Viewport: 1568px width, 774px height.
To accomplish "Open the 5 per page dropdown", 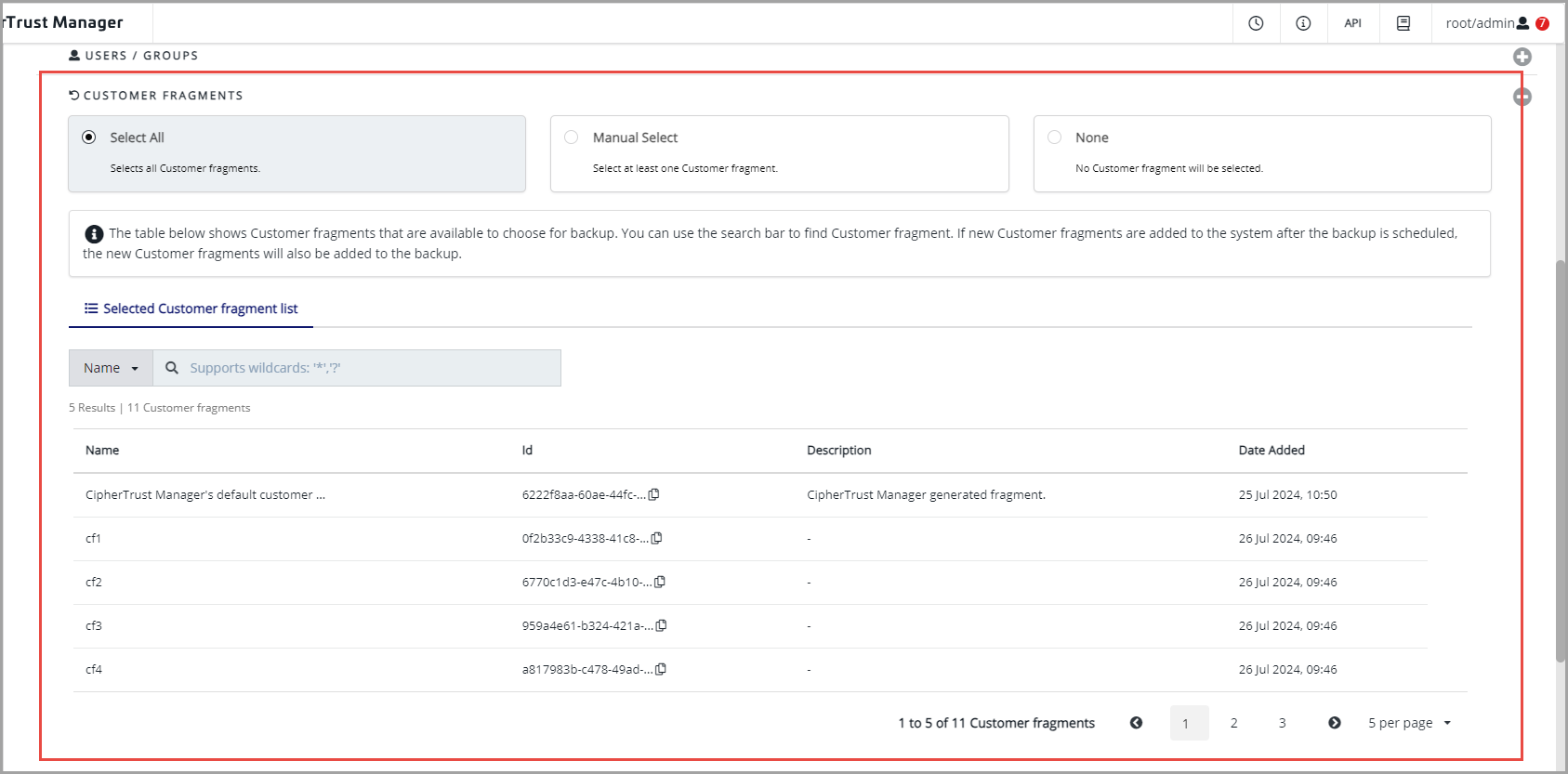I will coord(1409,723).
